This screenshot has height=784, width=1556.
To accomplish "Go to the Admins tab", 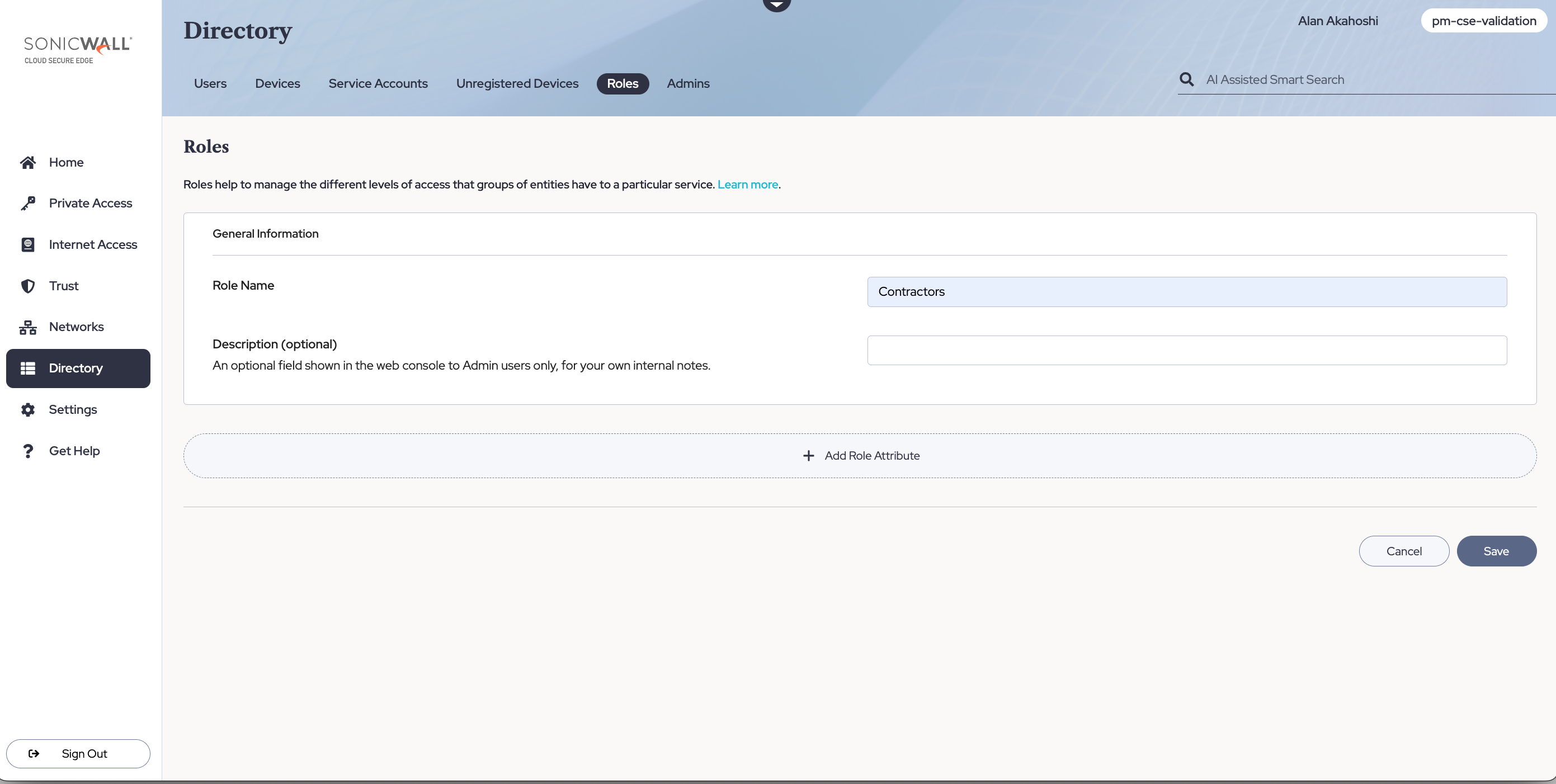I will pos(688,84).
